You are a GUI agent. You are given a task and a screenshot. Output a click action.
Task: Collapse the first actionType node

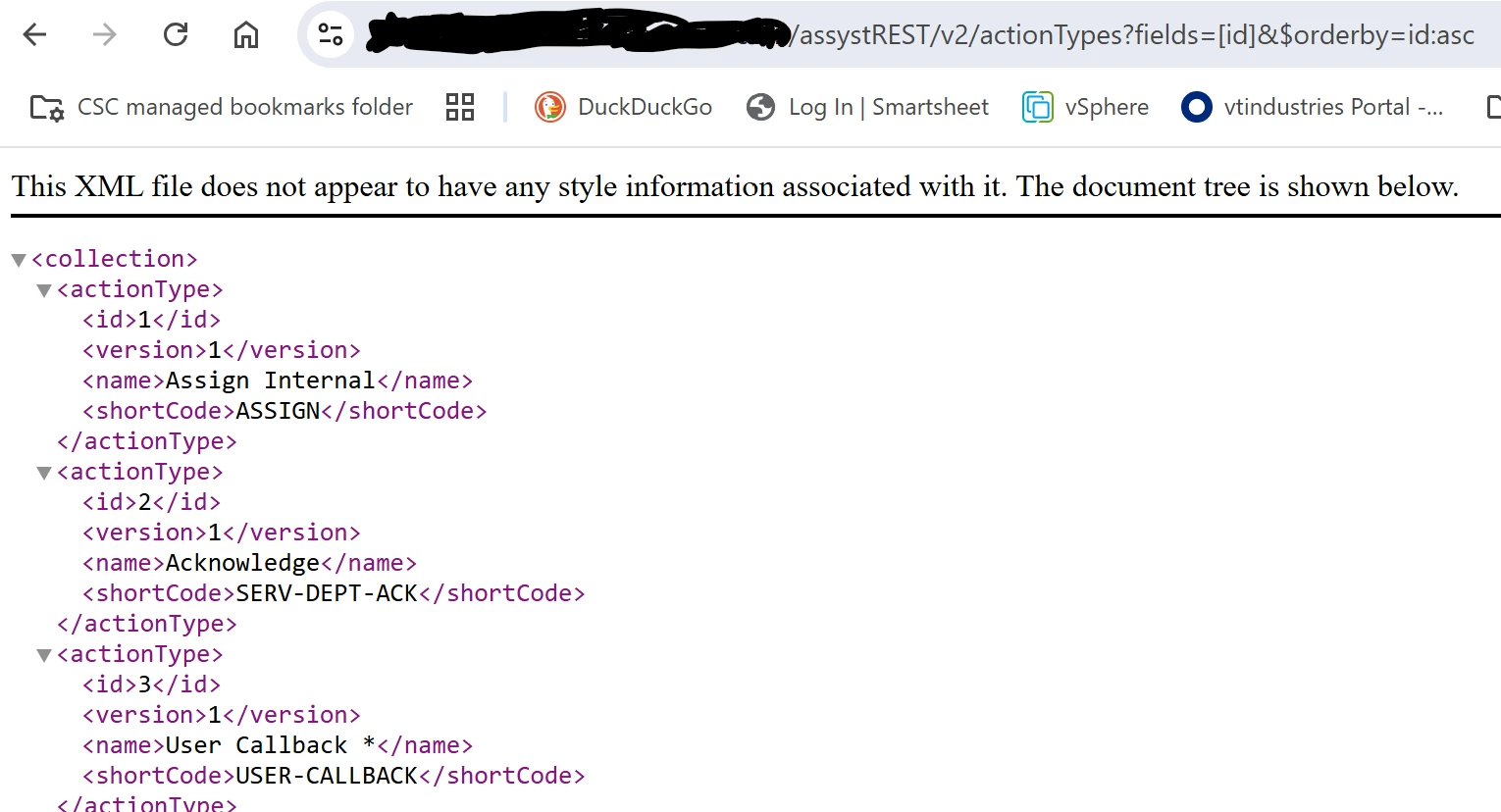pos(43,290)
